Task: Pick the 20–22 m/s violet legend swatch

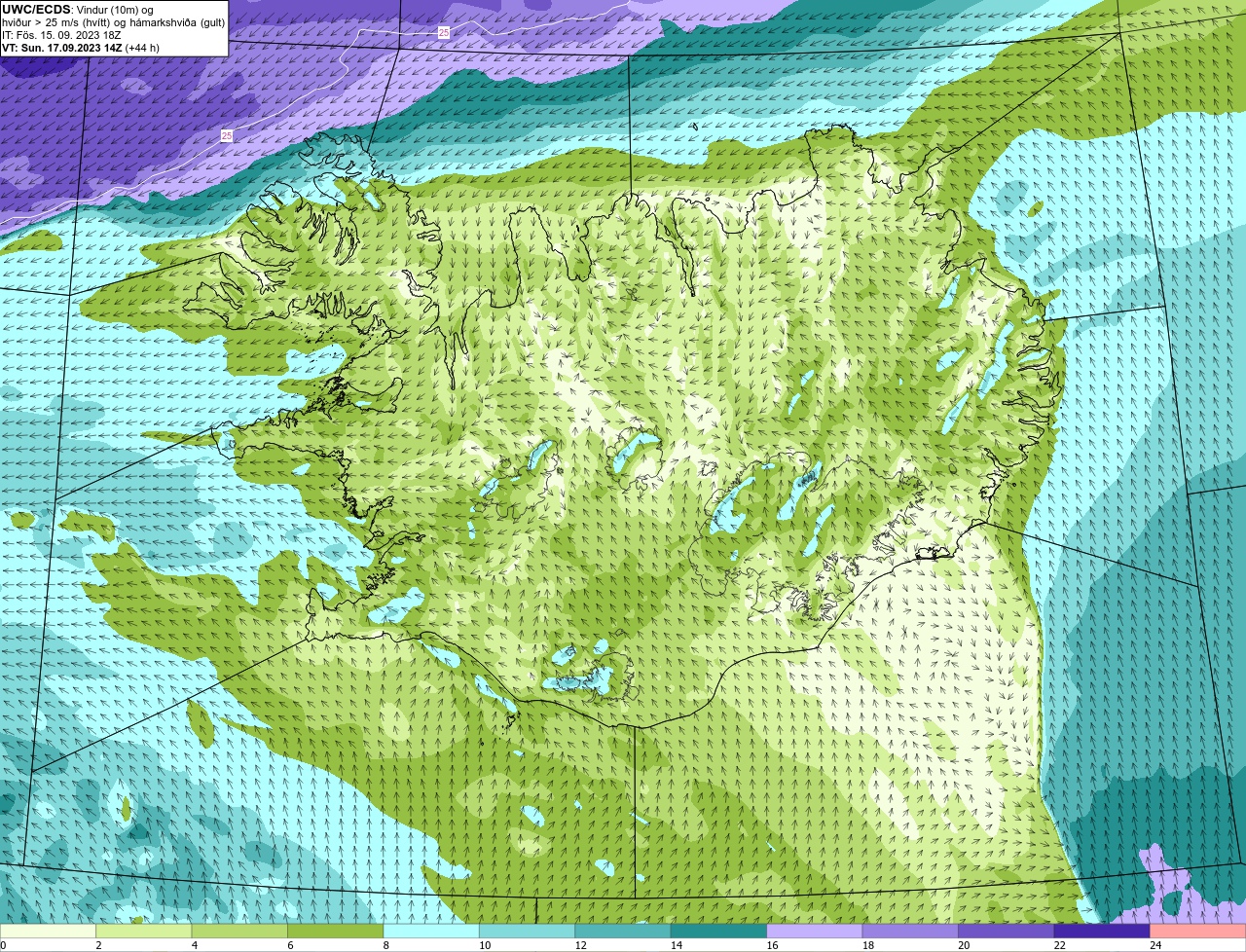Action: (x=1007, y=931)
